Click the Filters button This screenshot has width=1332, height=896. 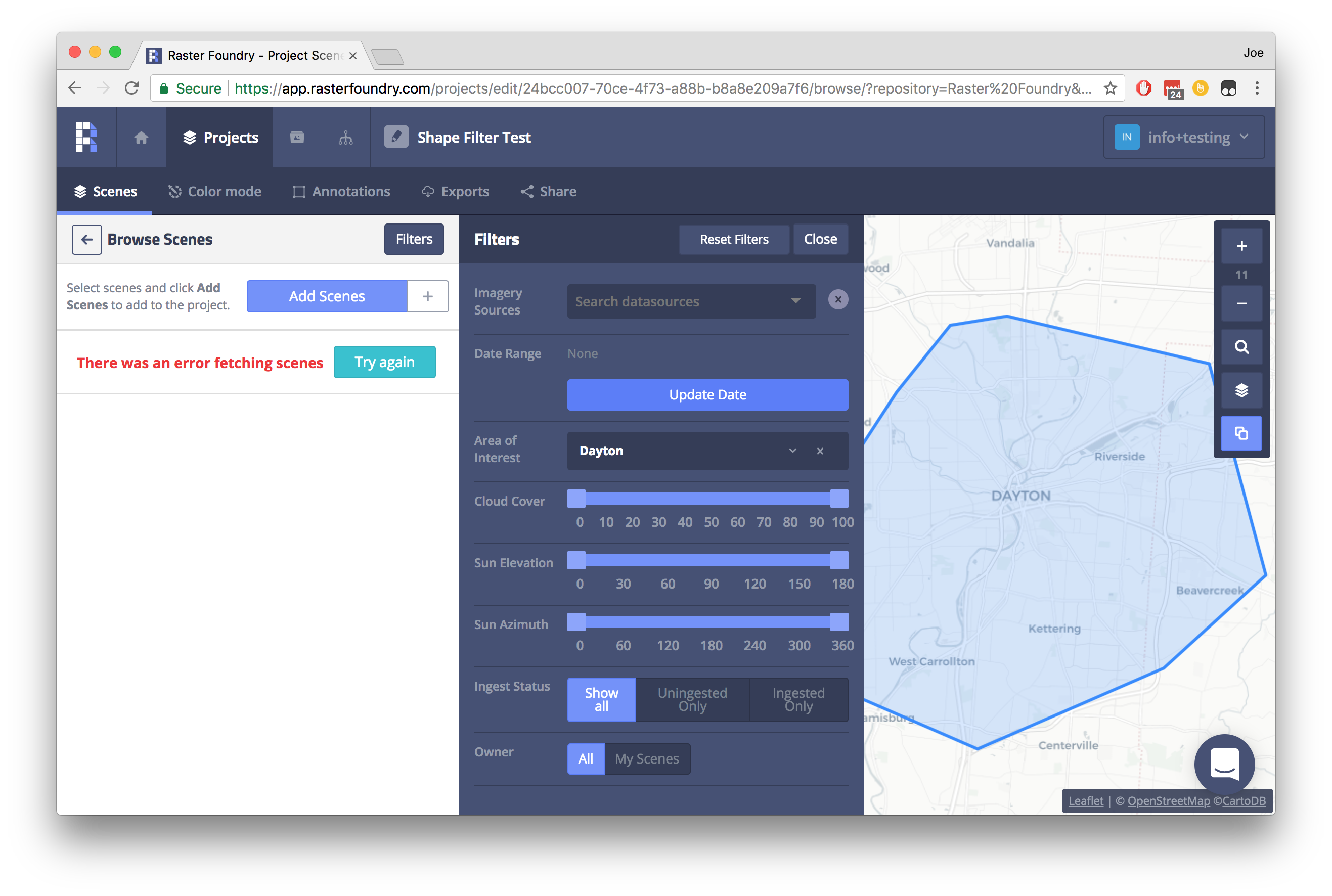(x=414, y=239)
